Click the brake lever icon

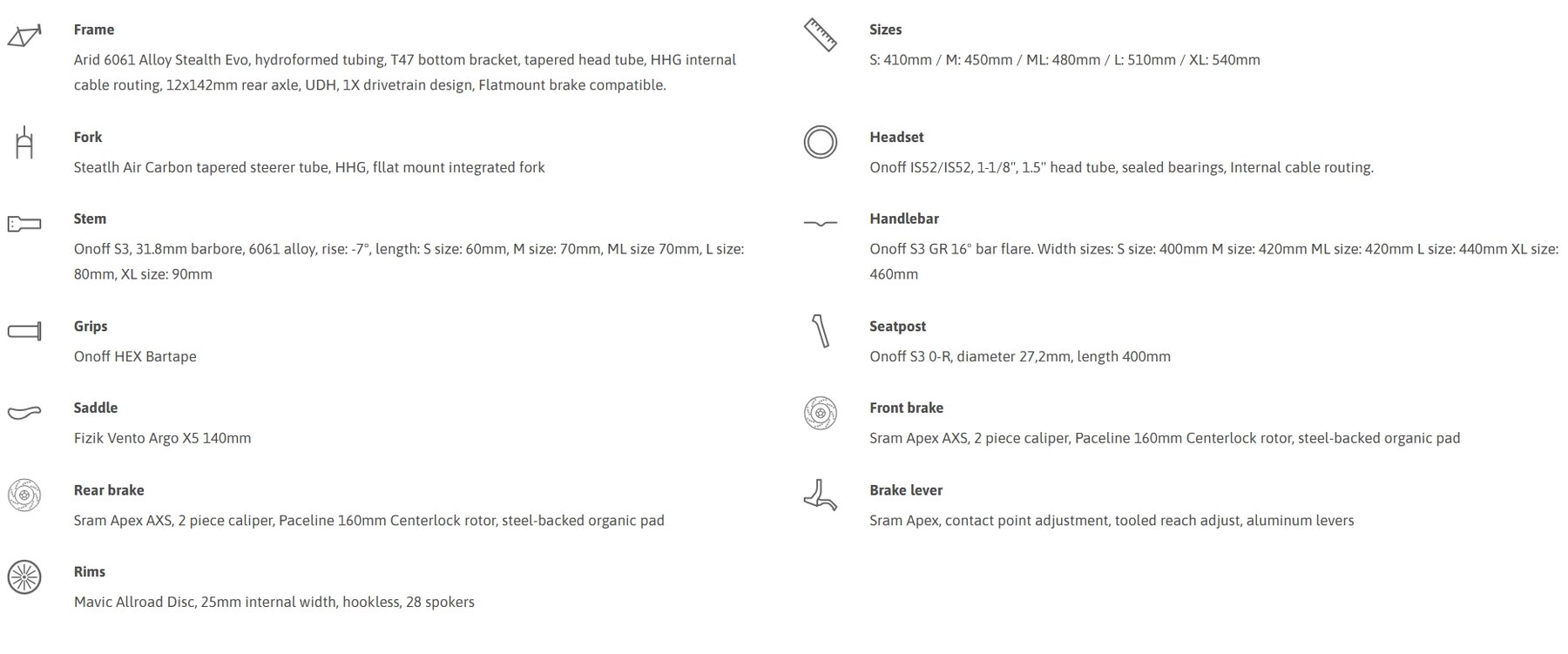[x=820, y=495]
